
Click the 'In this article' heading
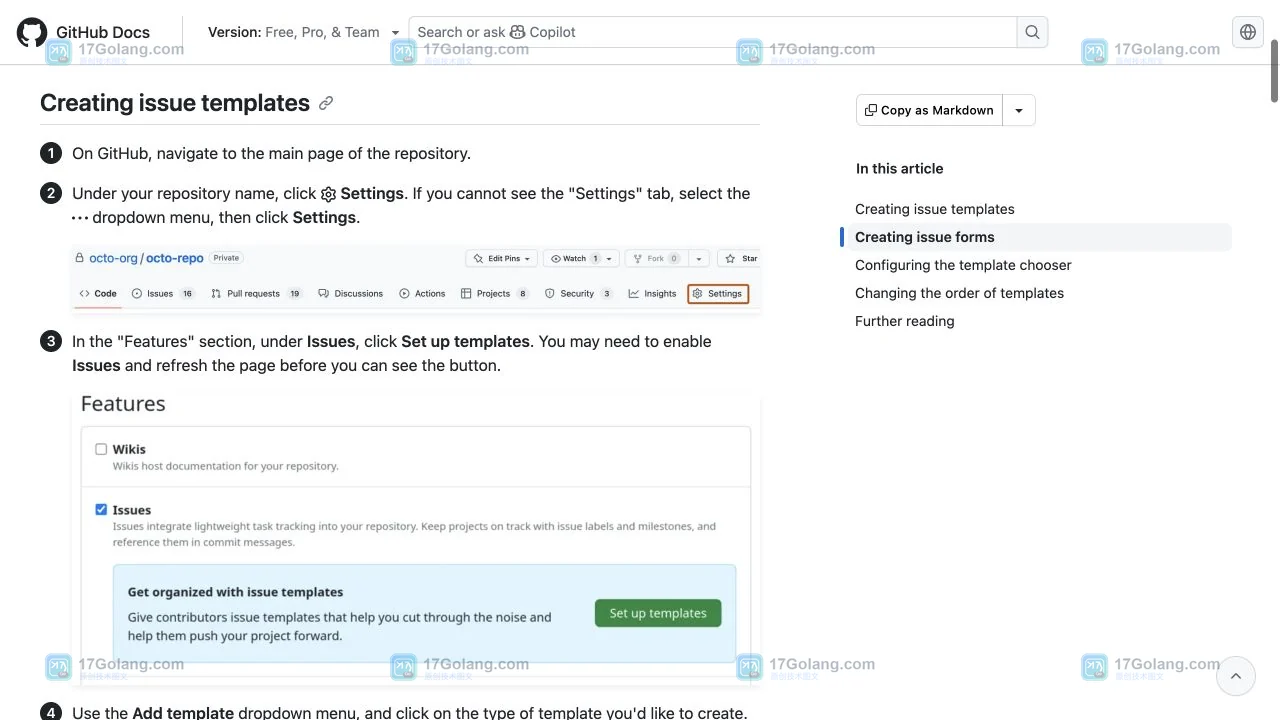click(x=899, y=169)
